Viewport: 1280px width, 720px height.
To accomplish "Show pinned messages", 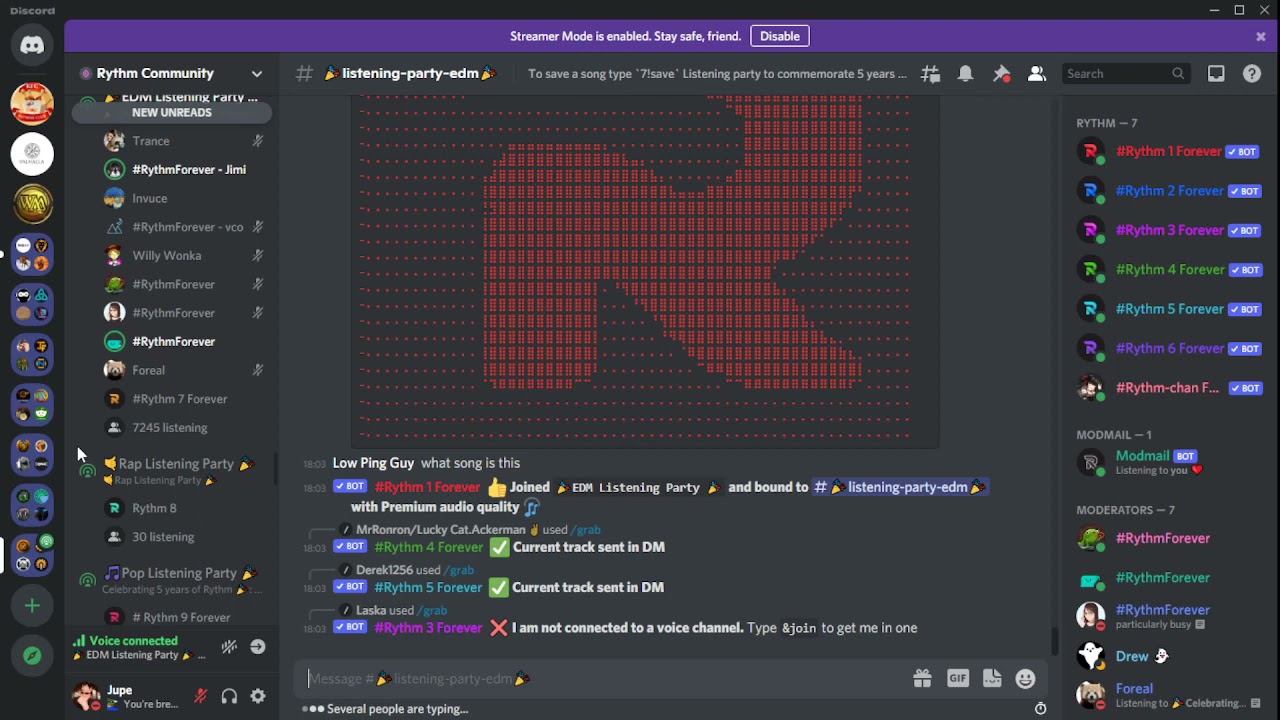I will tap(1001, 73).
